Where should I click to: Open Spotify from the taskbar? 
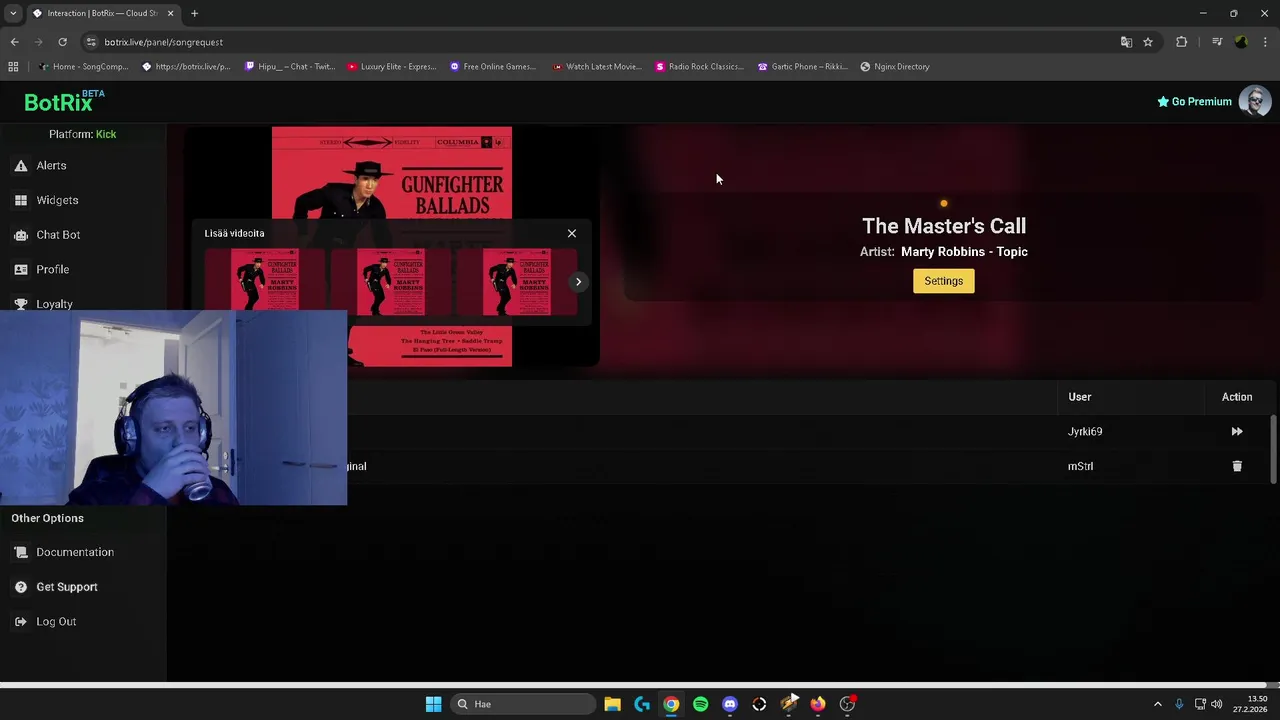(700, 704)
